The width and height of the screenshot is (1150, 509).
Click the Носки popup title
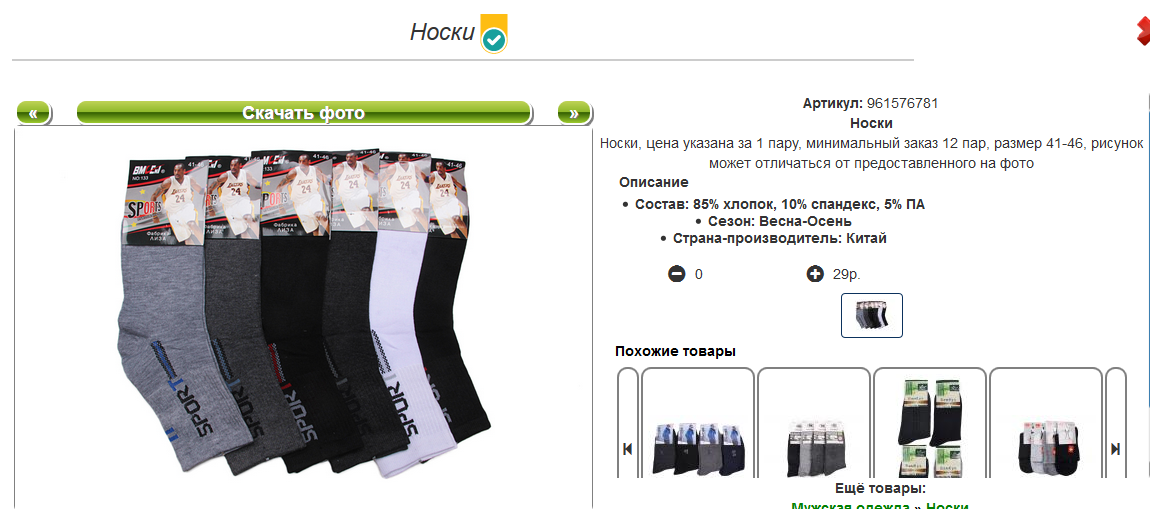point(442,32)
